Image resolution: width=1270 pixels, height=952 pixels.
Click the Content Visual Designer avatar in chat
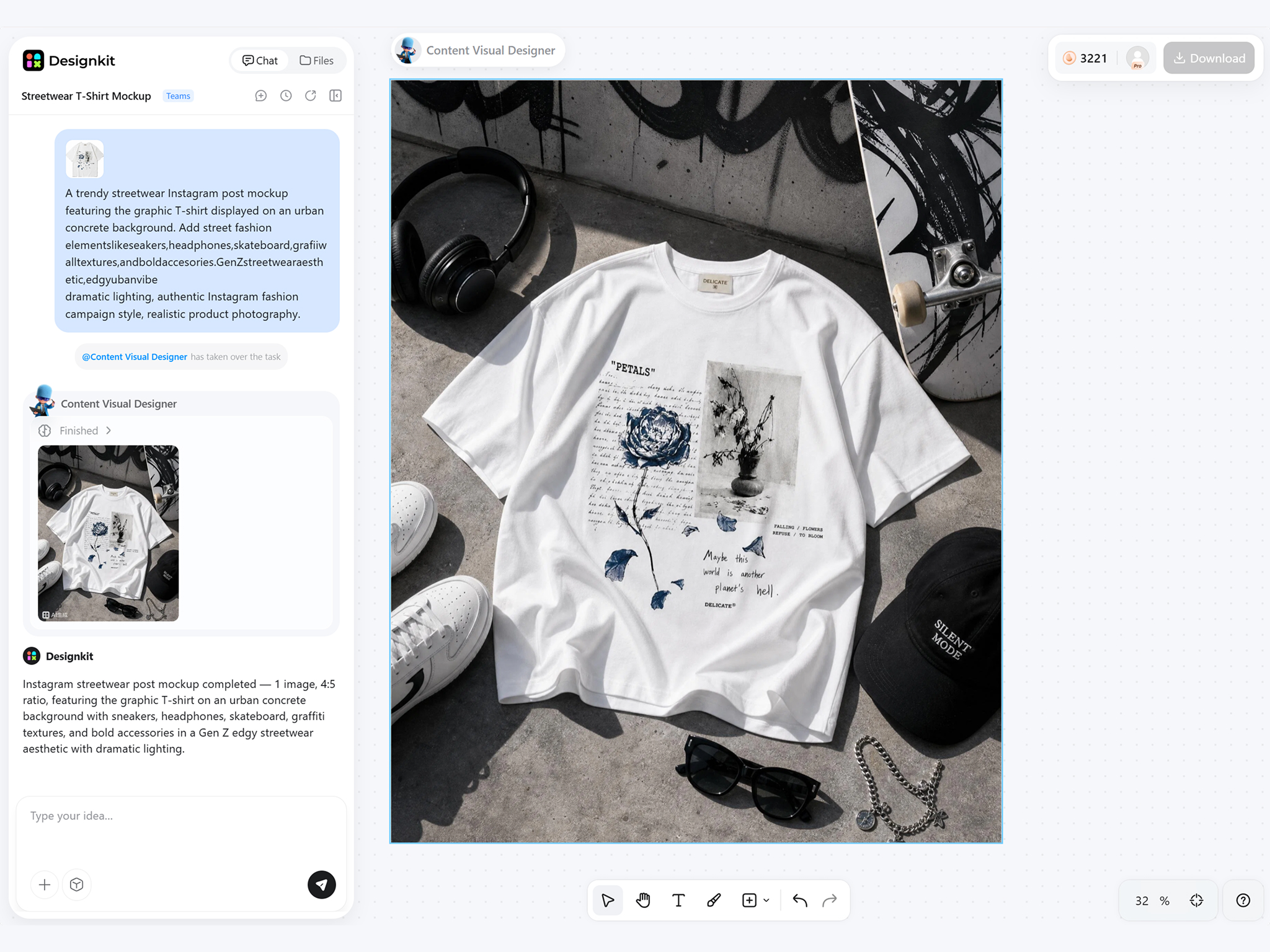42,401
